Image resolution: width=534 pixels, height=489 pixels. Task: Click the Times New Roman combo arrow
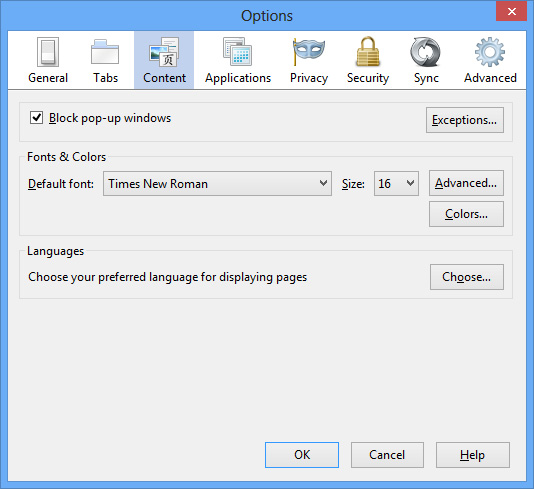(323, 183)
